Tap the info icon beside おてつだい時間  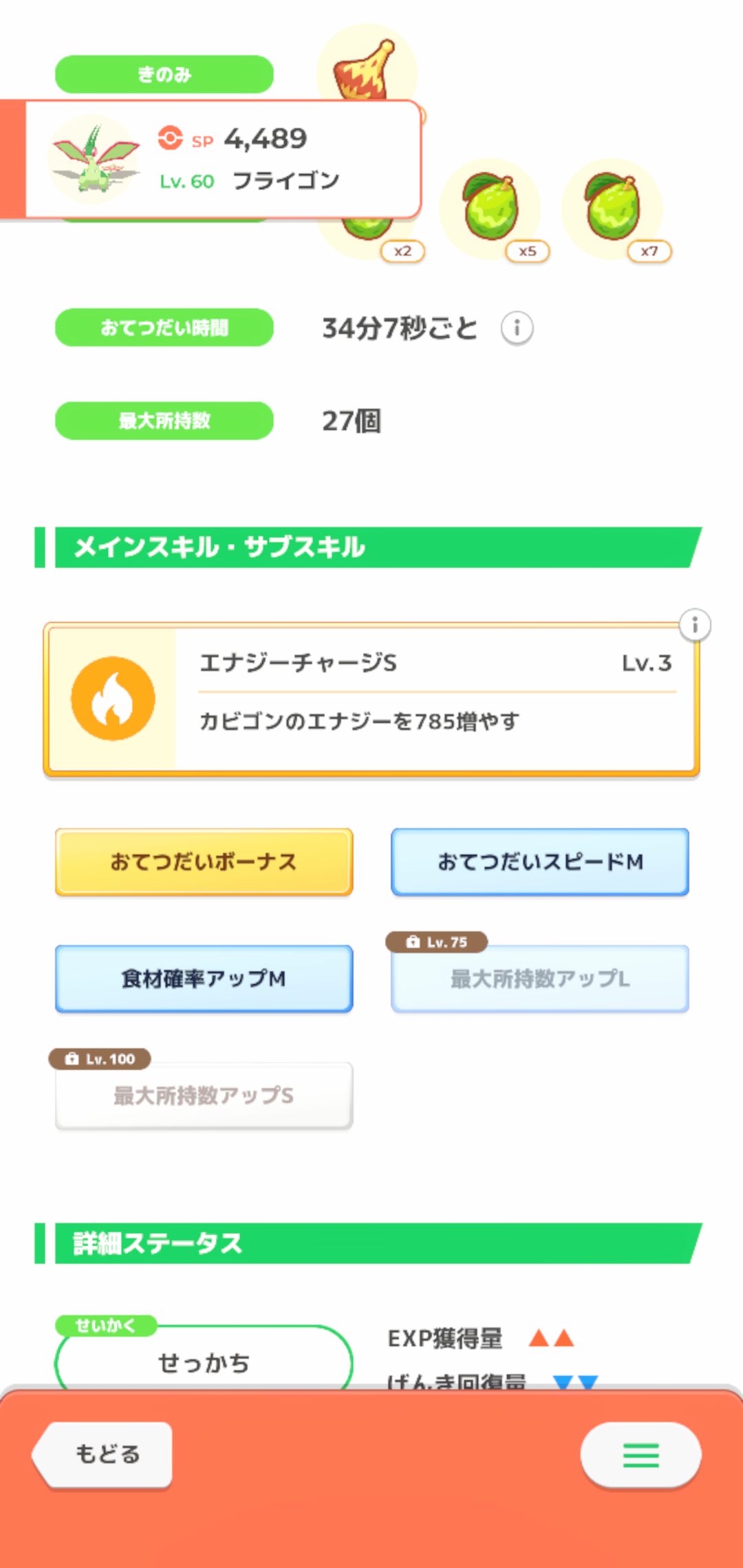(517, 328)
